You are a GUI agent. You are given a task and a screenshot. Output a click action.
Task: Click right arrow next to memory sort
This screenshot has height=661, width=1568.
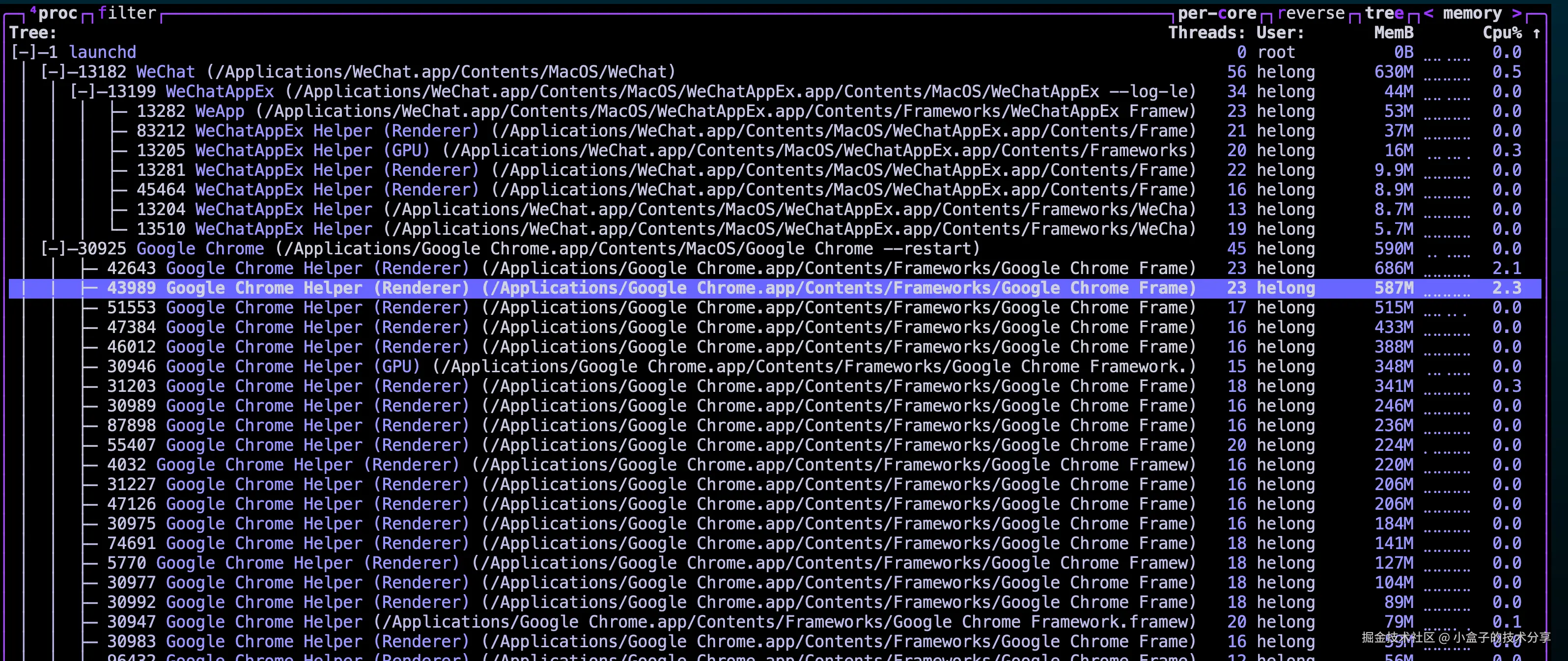coord(1517,13)
